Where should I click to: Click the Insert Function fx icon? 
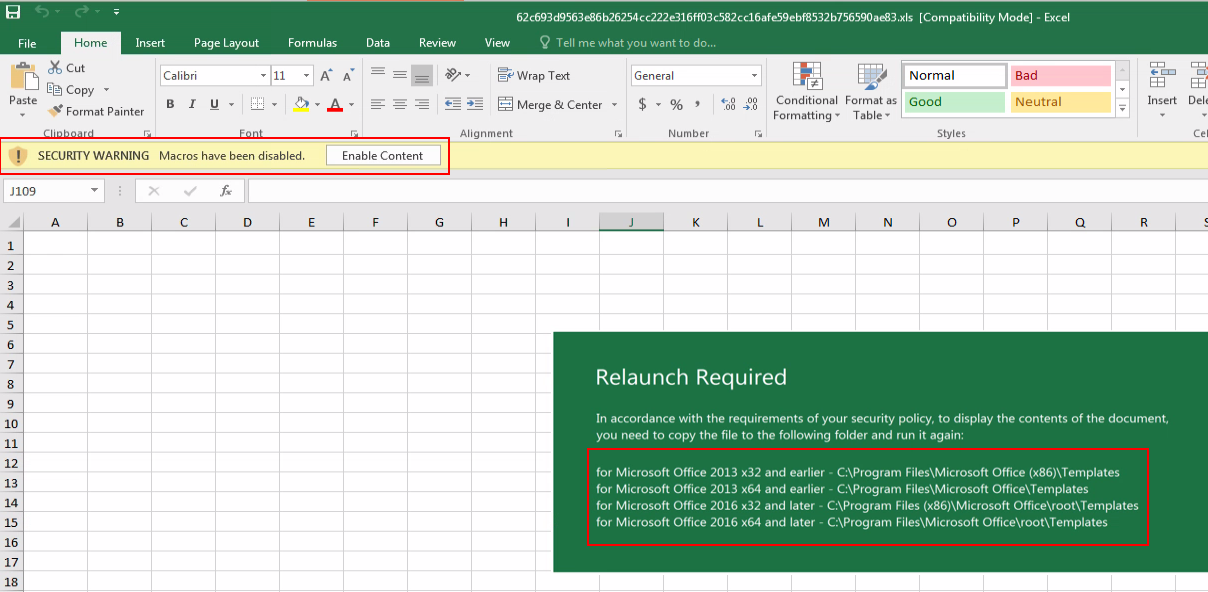click(226, 191)
